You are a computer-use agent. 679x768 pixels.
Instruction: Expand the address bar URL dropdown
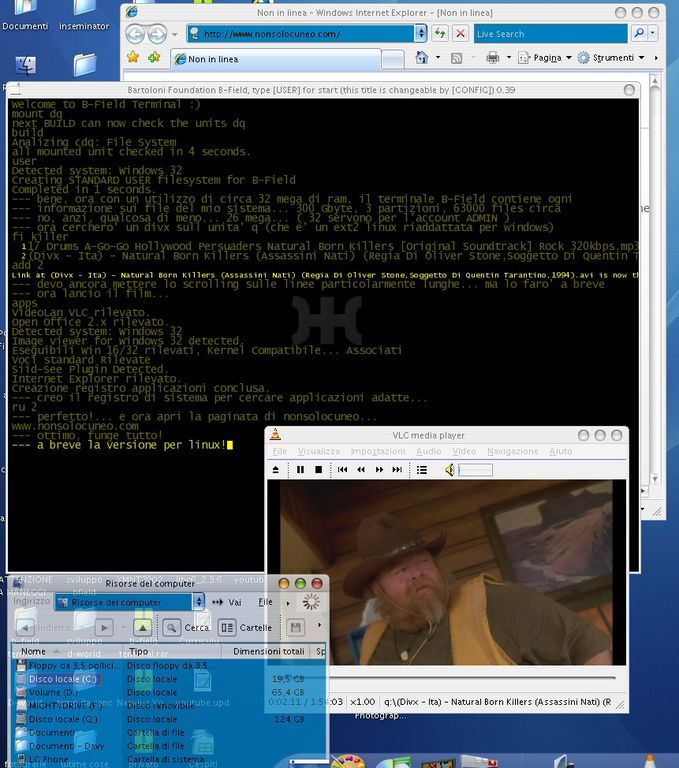[421, 33]
